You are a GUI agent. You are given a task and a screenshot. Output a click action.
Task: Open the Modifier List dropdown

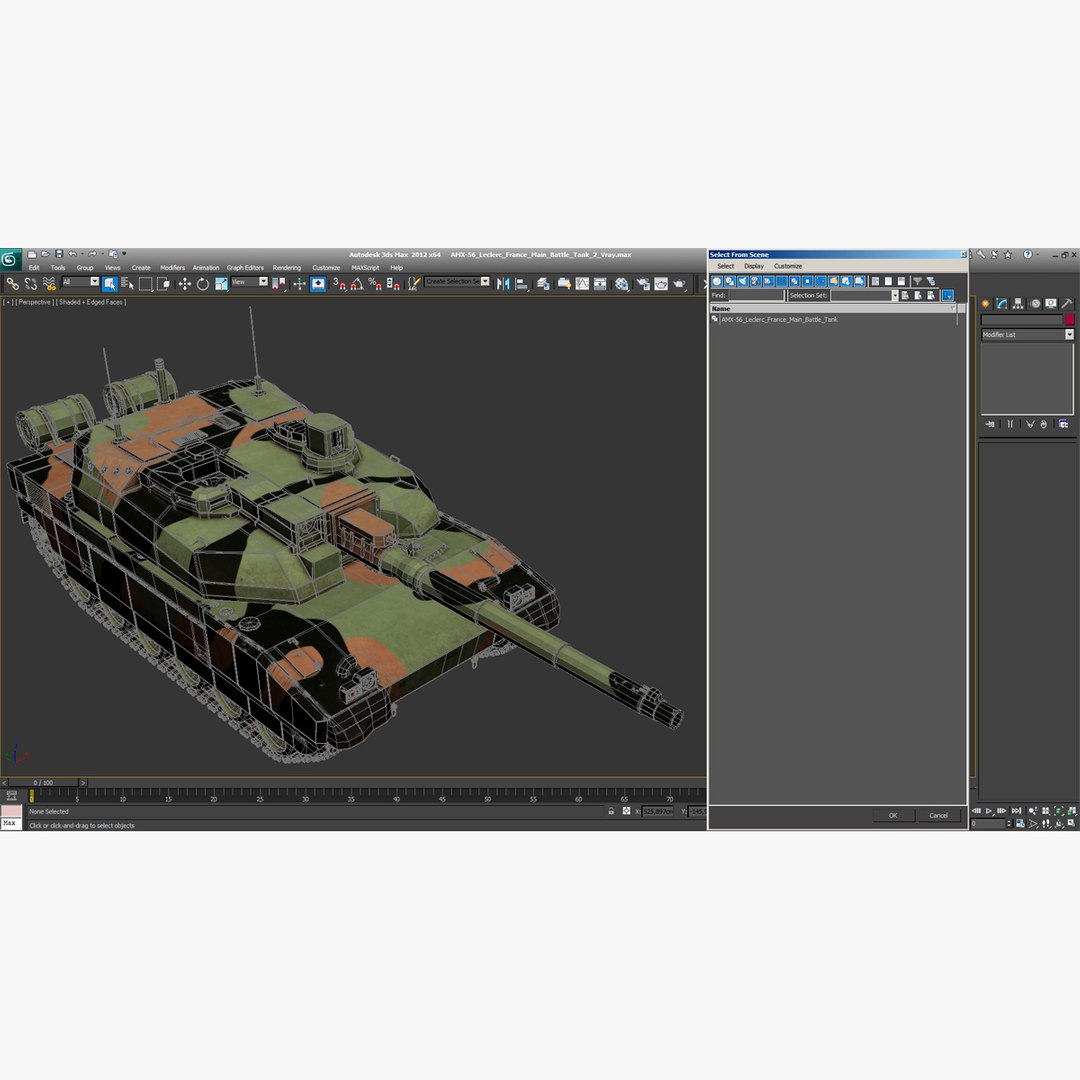[1069, 335]
